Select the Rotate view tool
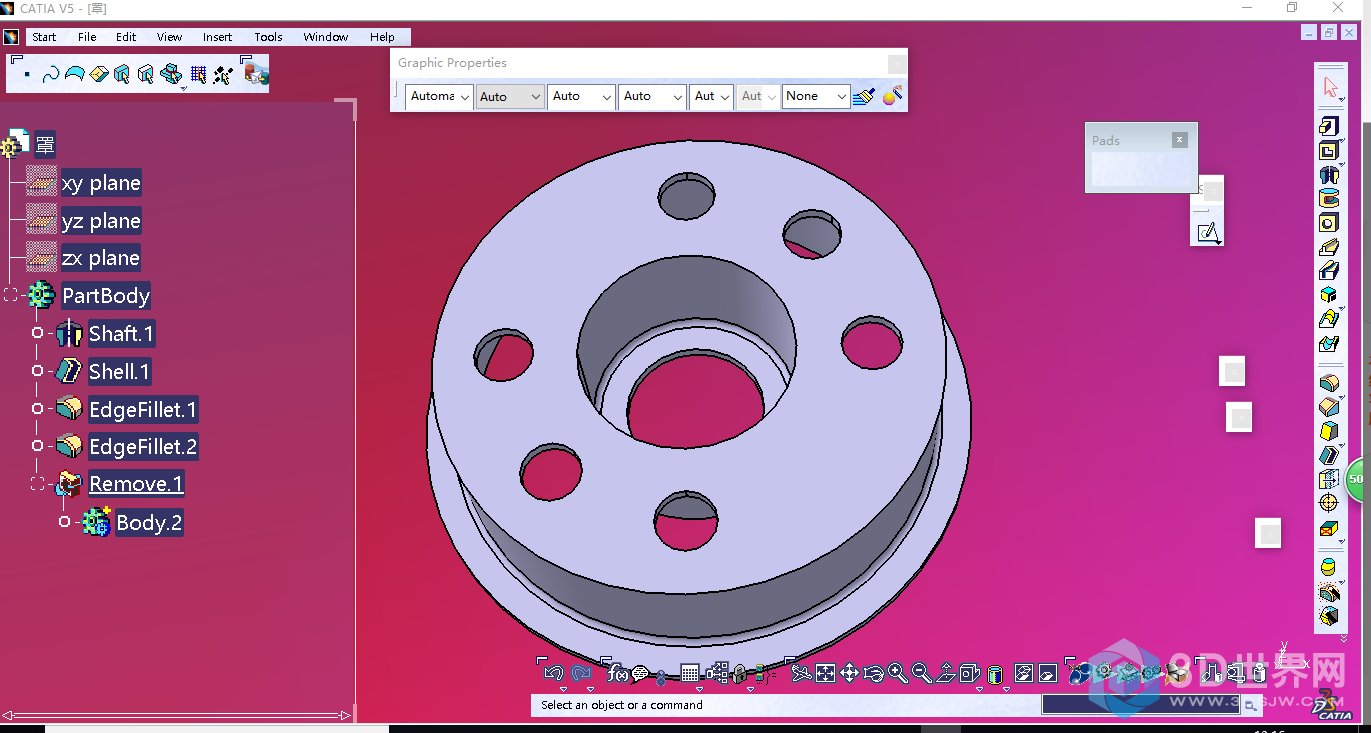Image resolution: width=1371 pixels, height=733 pixels. (874, 673)
